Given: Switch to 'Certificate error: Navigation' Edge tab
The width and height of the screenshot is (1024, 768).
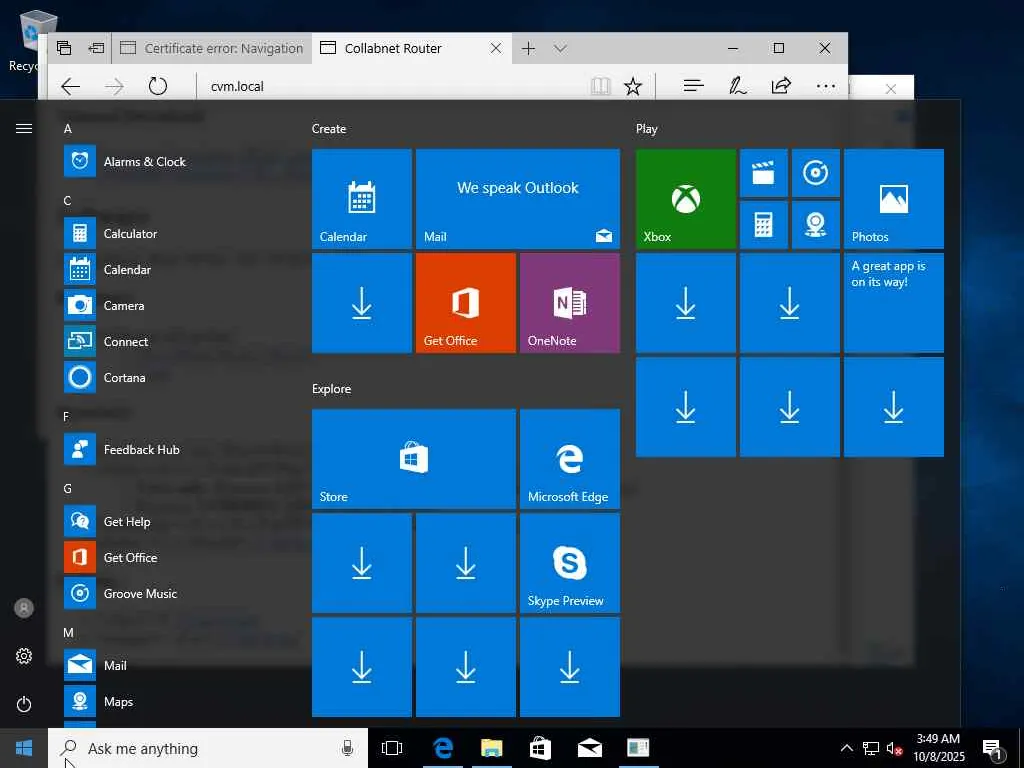Looking at the screenshot, I should click(x=212, y=48).
